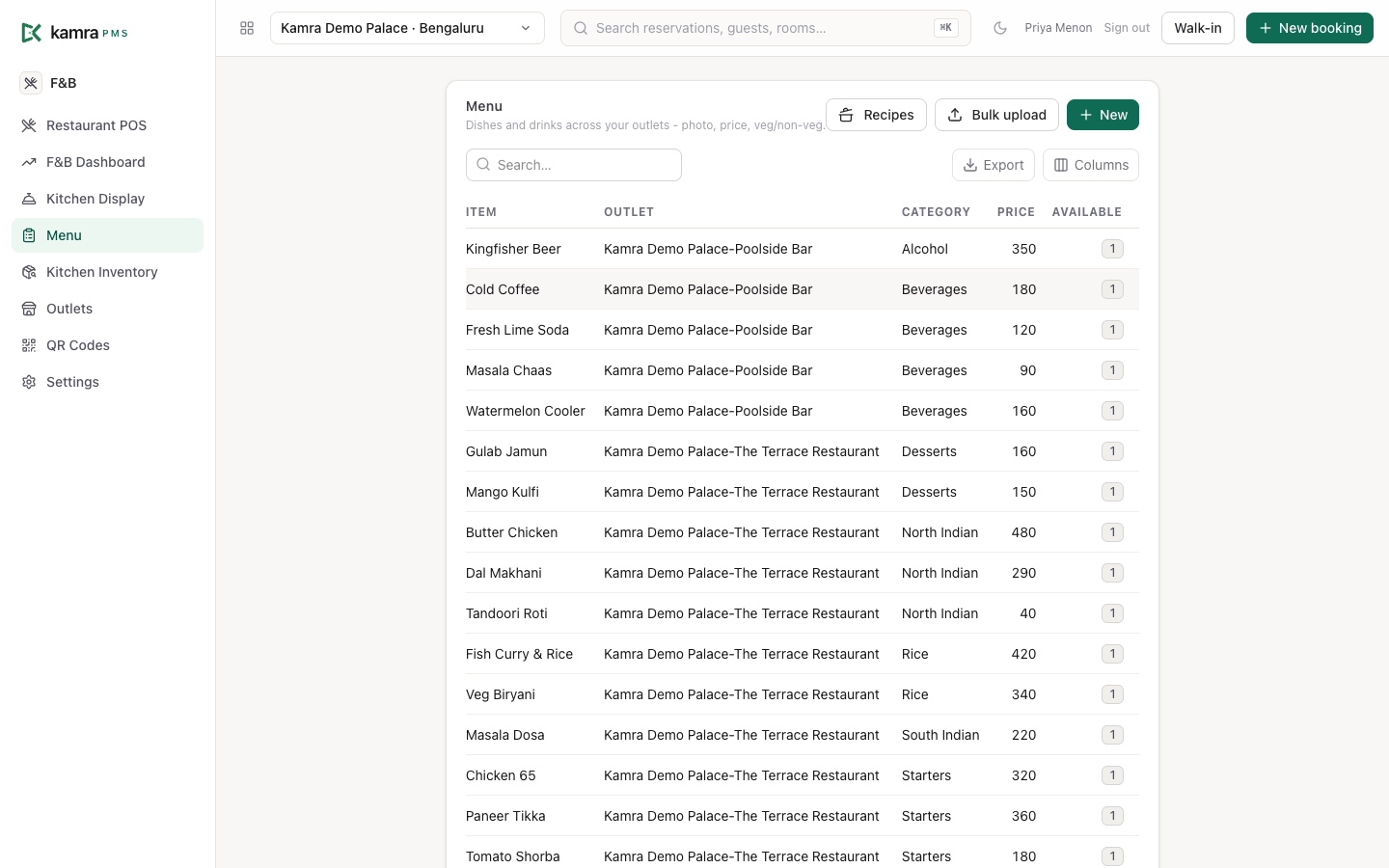Go to F&B Dashboard
Screen dimensions: 1389x868
click(107, 162)
